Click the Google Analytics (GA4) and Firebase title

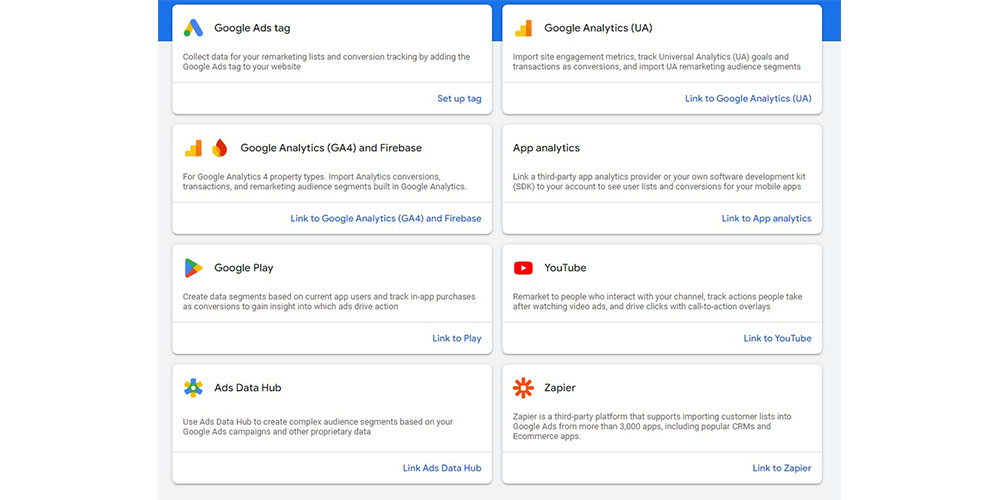click(331, 148)
